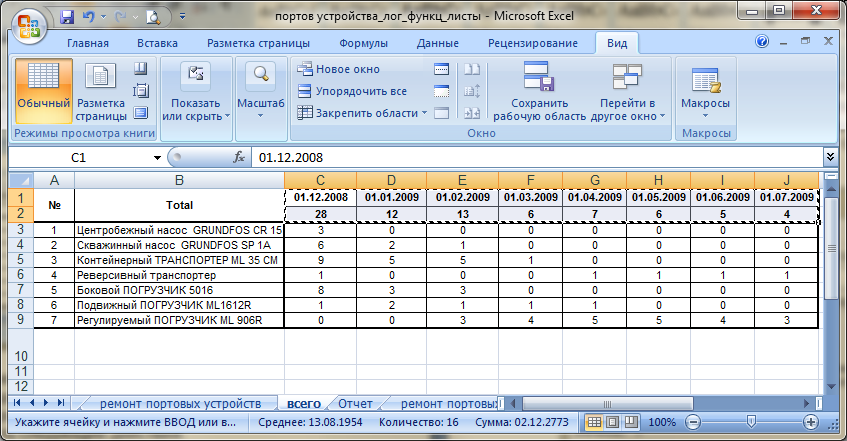Select cell with 01.04.2009 date
This screenshot has width=847, height=441.
[594, 197]
